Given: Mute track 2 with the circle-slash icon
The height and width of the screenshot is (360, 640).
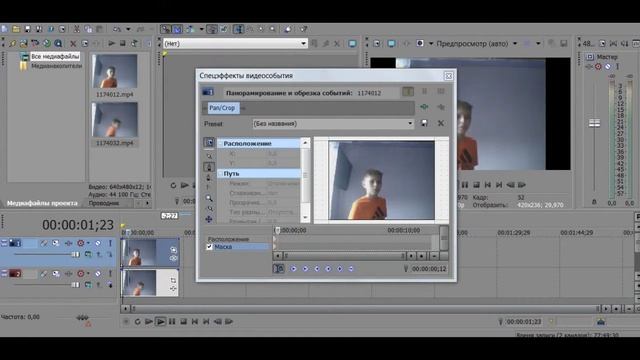Looking at the screenshot, I should [98, 273].
